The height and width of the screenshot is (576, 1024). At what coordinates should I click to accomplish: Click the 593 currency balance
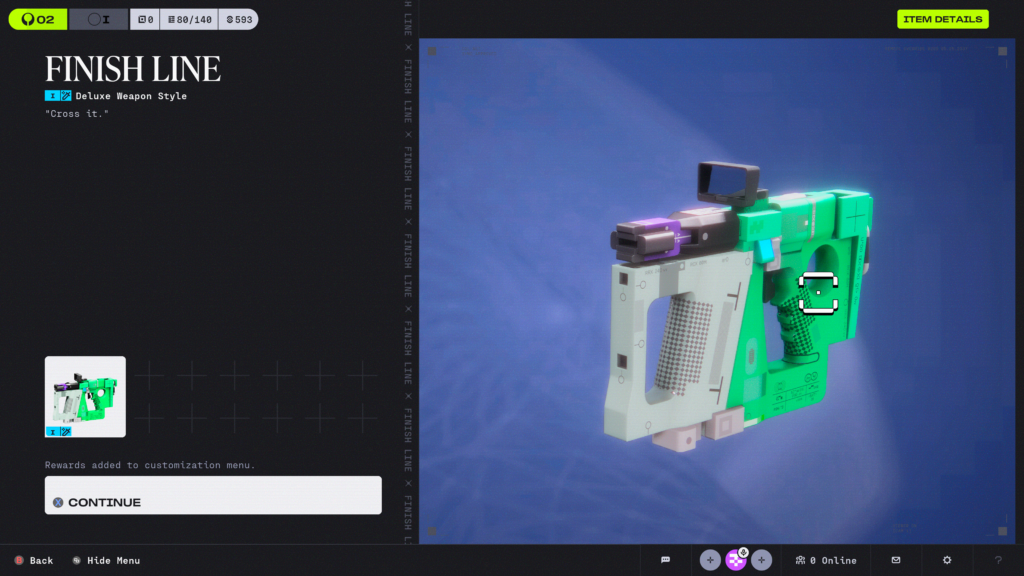click(239, 19)
